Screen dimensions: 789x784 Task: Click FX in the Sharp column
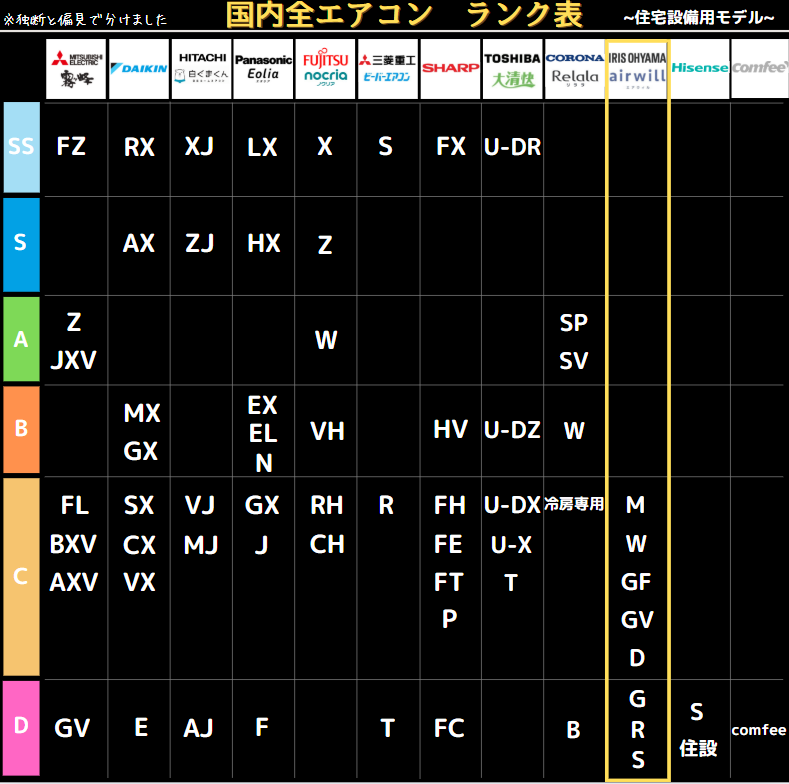coord(451,146)
